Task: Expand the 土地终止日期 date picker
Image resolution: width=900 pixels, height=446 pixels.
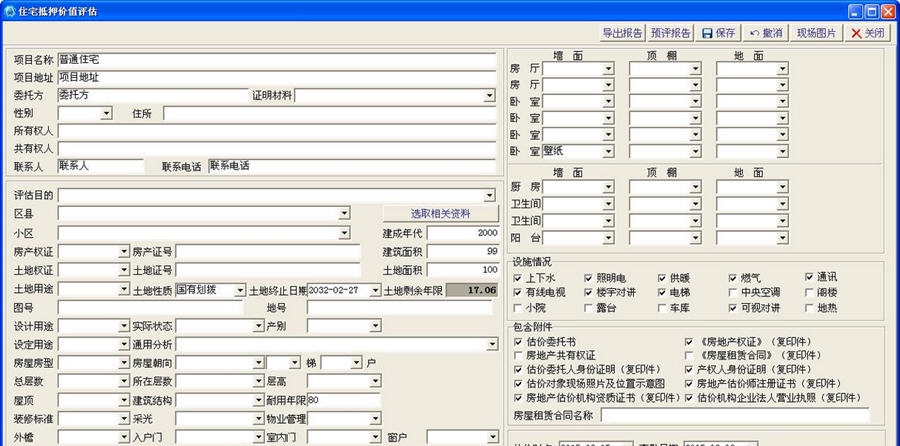Action: pos(372,290)
